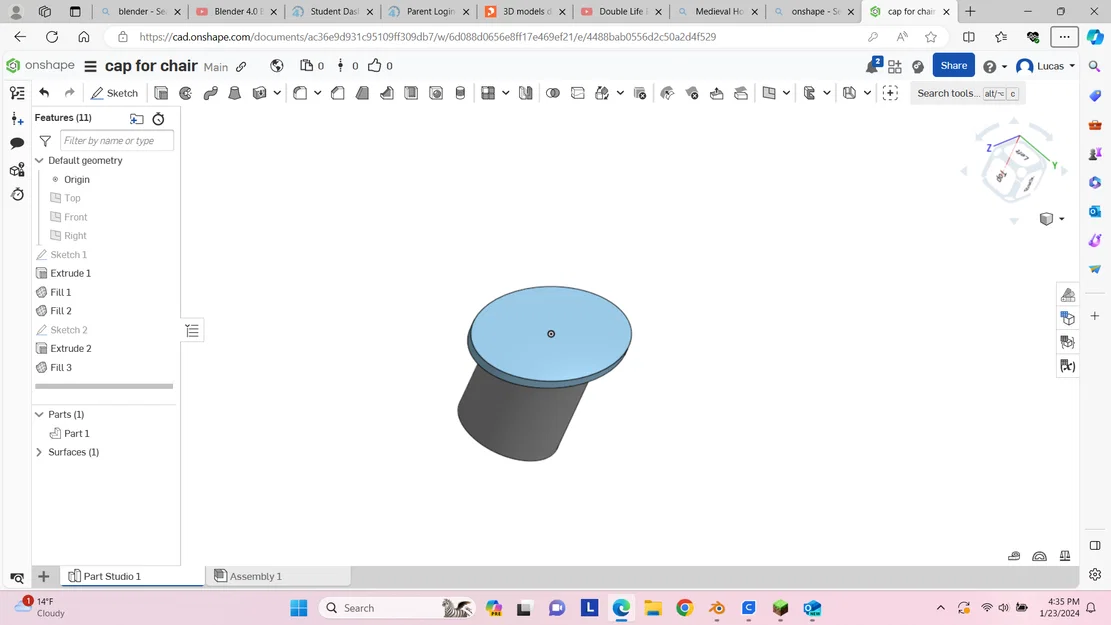Toggle regeneration times stopwatch icon

[x=158, y=118]
